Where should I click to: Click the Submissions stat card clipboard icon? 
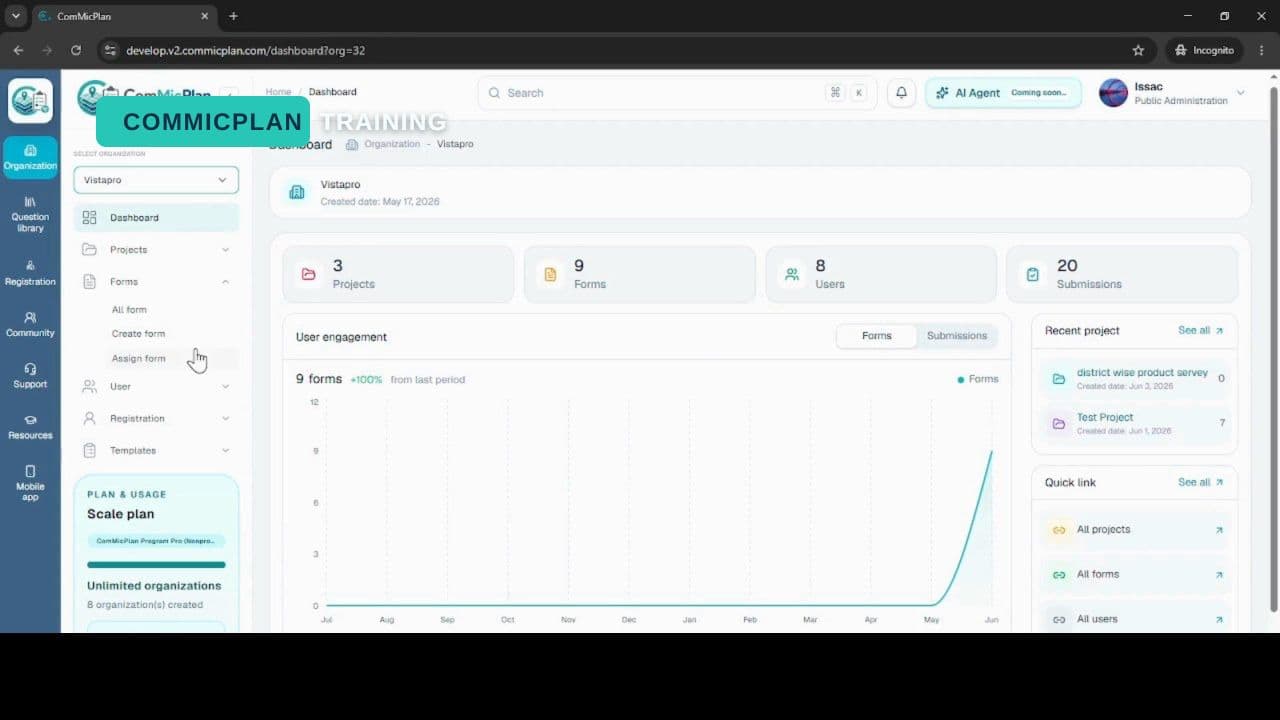click(x=1033, y=274)
